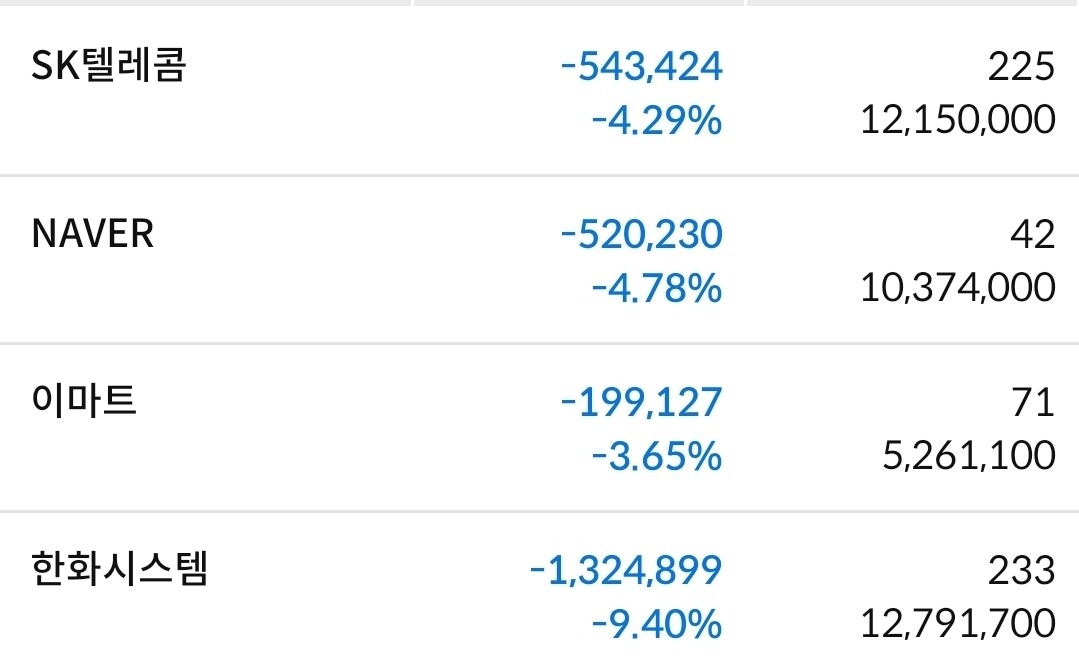
Task: Click SK텔레콤 share quantity 225
Action: coord(1021,67)
